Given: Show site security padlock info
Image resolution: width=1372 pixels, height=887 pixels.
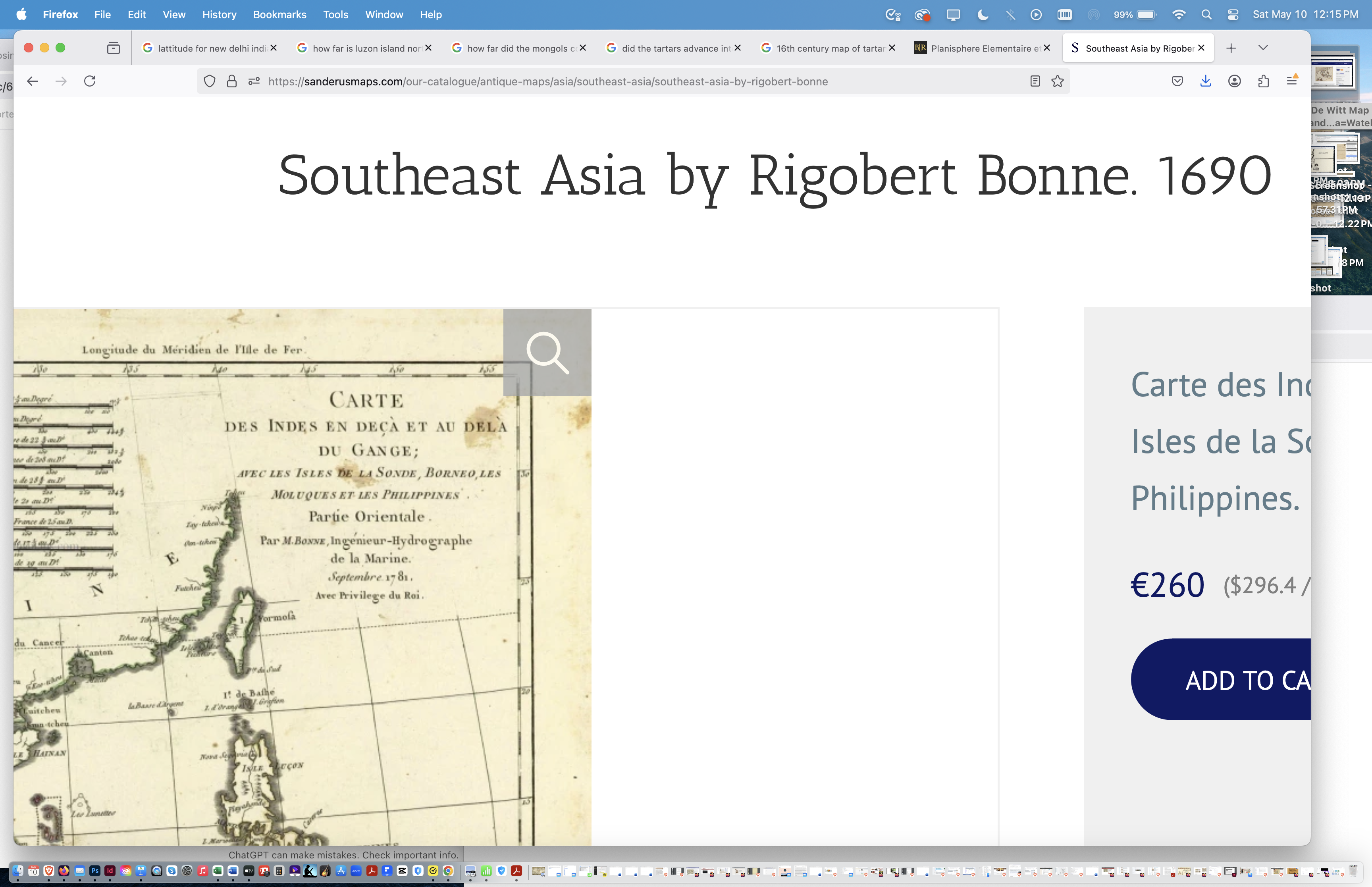Looking at the screenshot, I should [231, 81].
